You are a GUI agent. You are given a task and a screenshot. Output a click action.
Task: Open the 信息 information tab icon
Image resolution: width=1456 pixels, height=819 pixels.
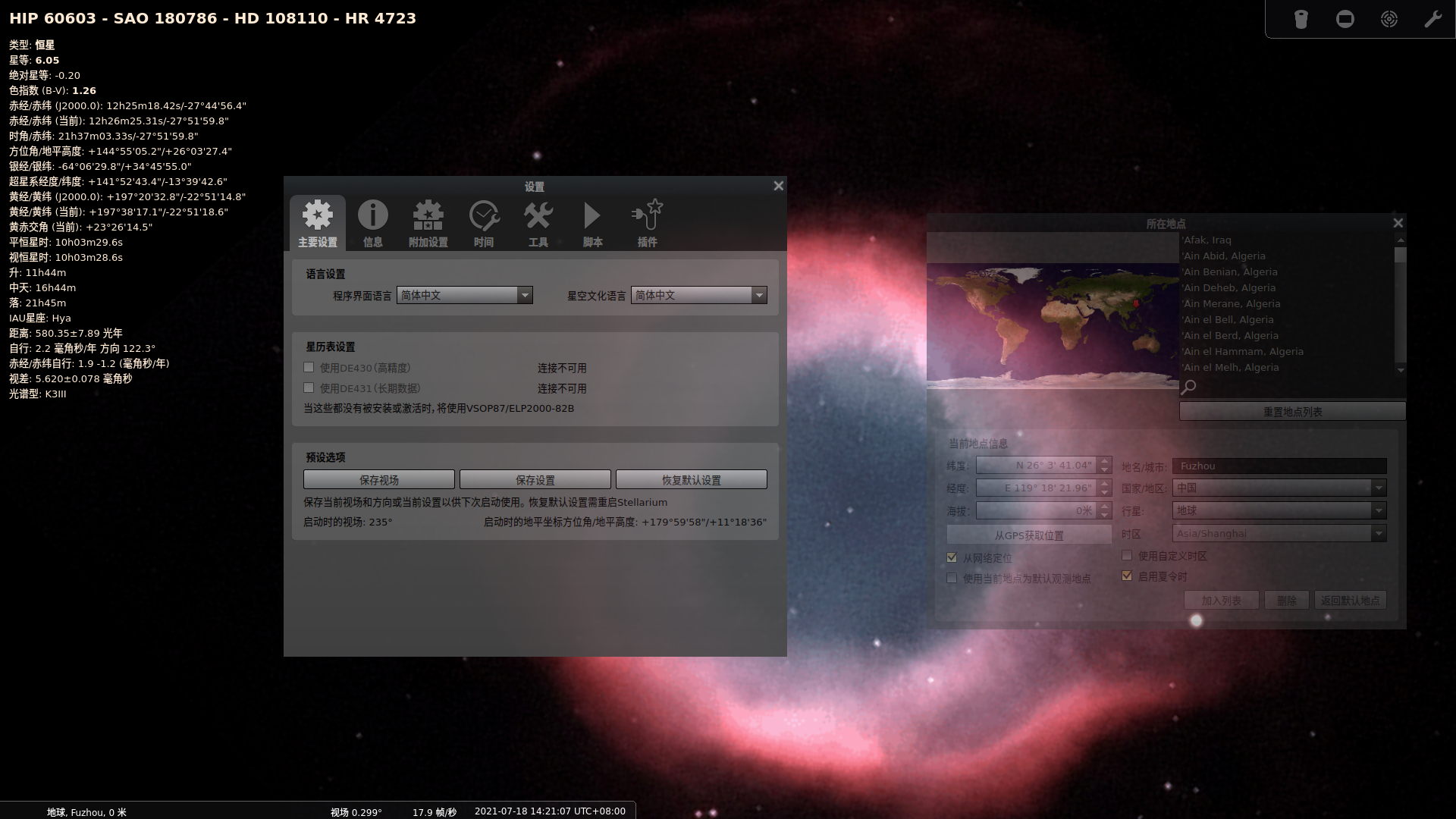pos(372,223)
